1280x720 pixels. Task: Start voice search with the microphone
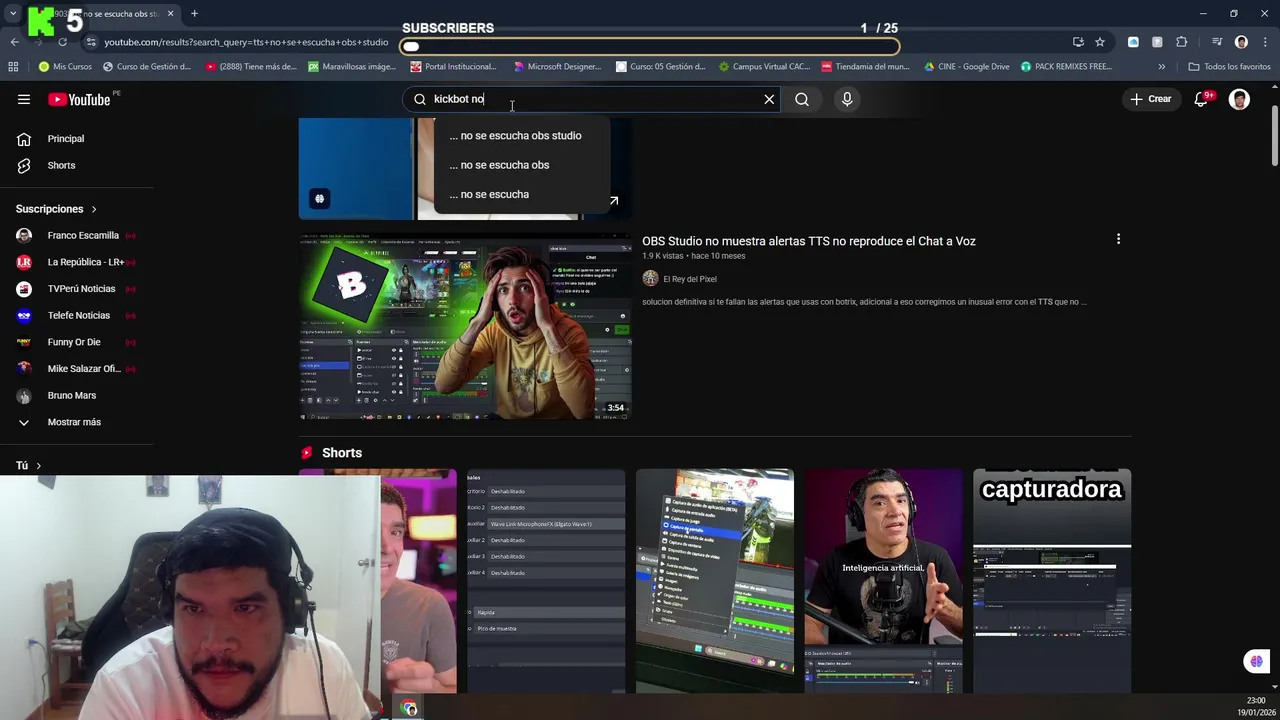[847, 99]
